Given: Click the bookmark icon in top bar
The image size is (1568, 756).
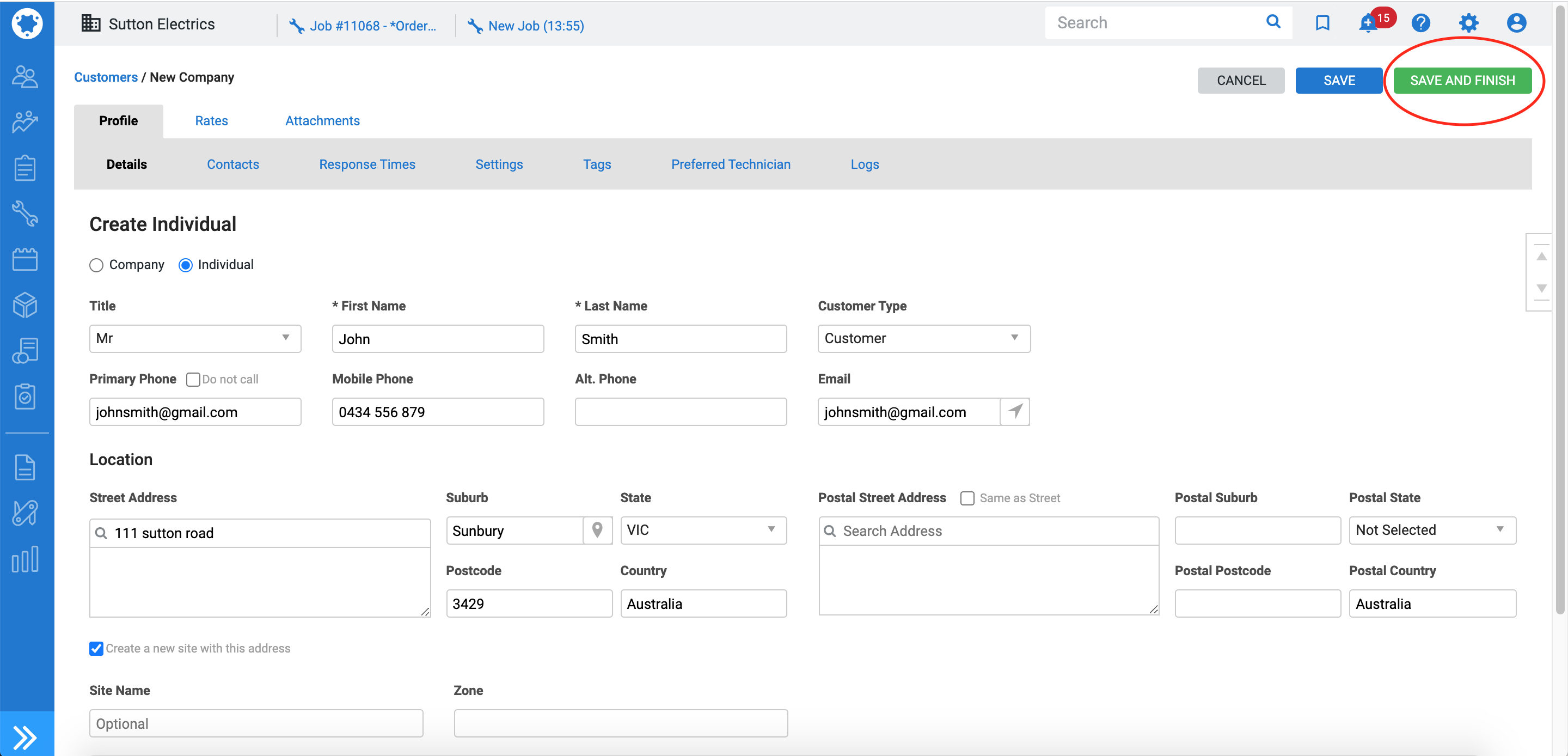Looking at the screenshot, I should 1322,23.
